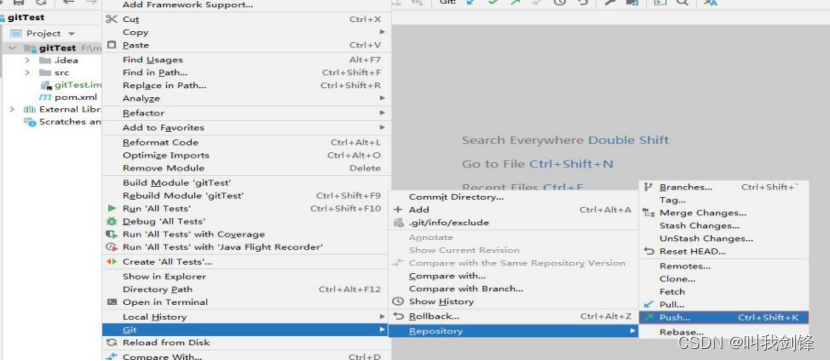Click the highlighted Repository submenu entry
Viewport: 830px width, 361px height.
point(513,331)
